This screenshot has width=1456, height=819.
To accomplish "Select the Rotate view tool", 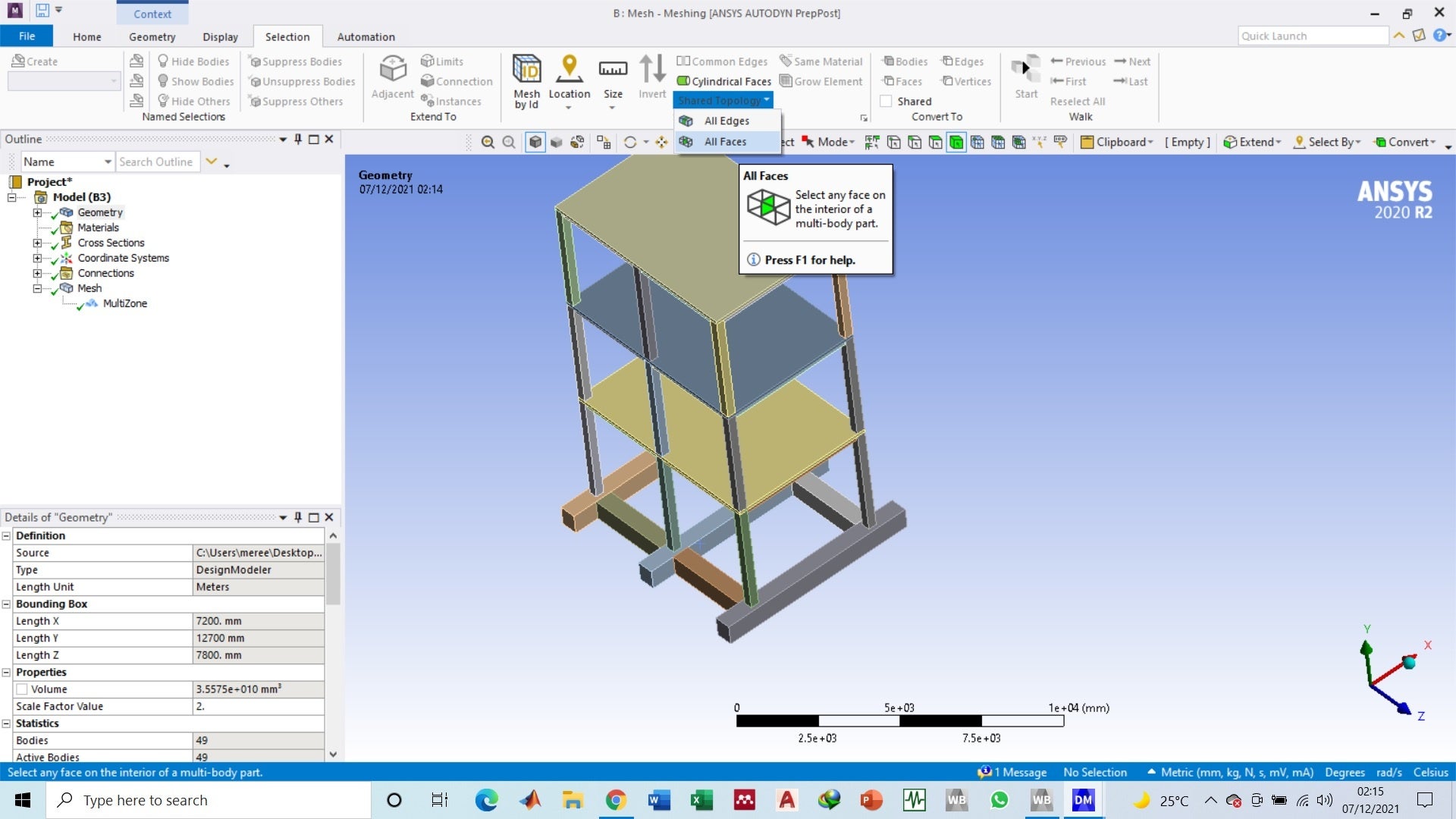I will tap(629, 143).
